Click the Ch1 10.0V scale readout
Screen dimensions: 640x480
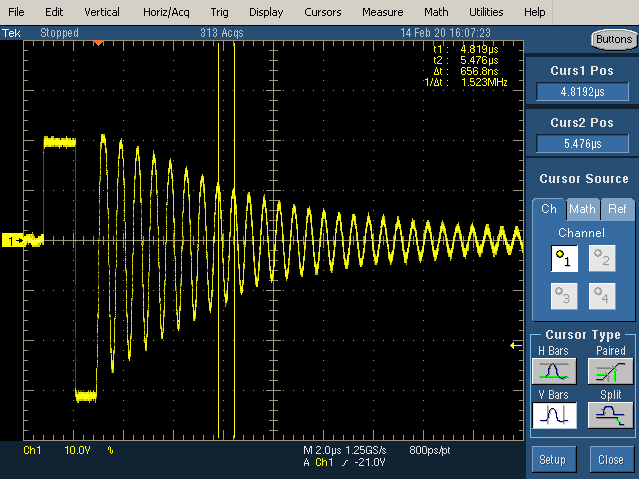pyautogui.click(x=57, y=450)
